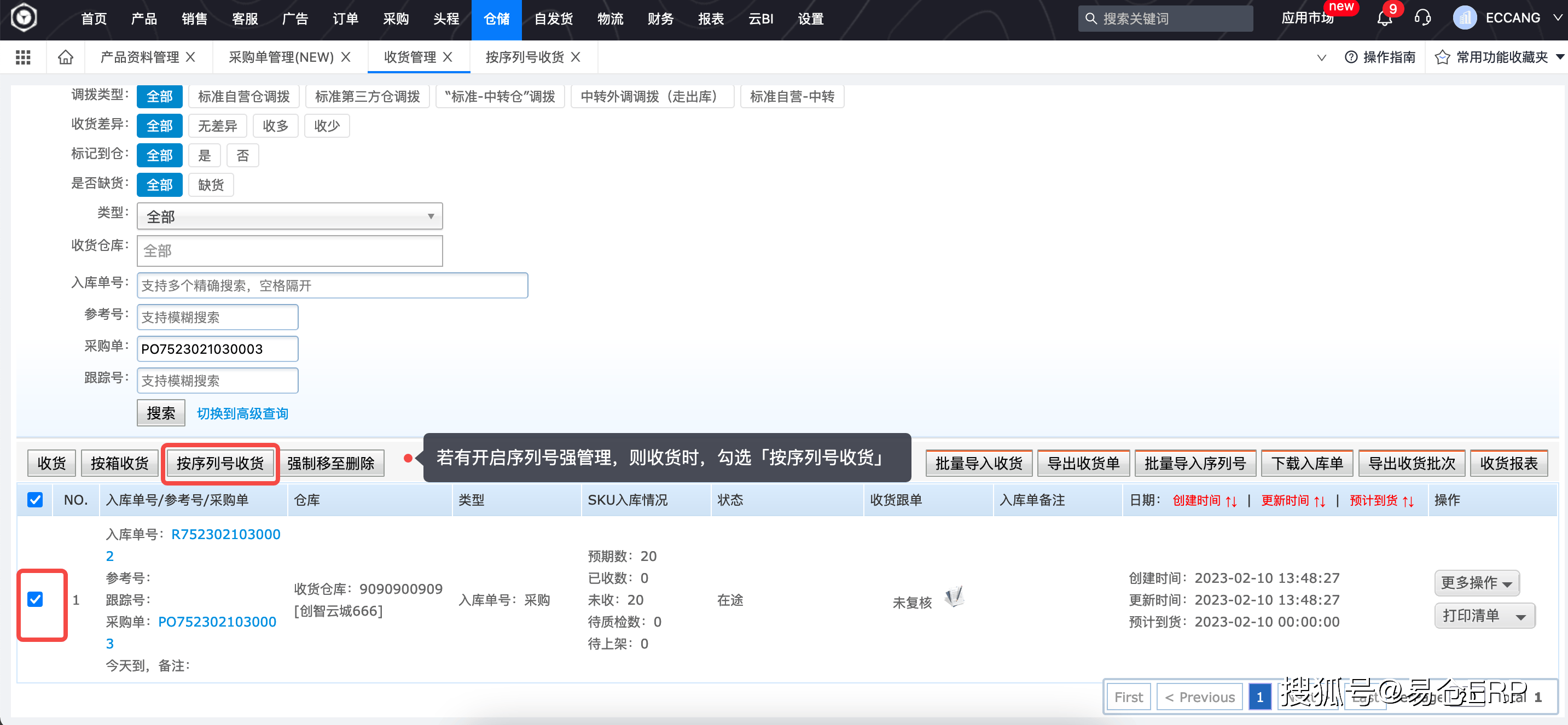Open the customer service headset icon

pos(1422,18)
